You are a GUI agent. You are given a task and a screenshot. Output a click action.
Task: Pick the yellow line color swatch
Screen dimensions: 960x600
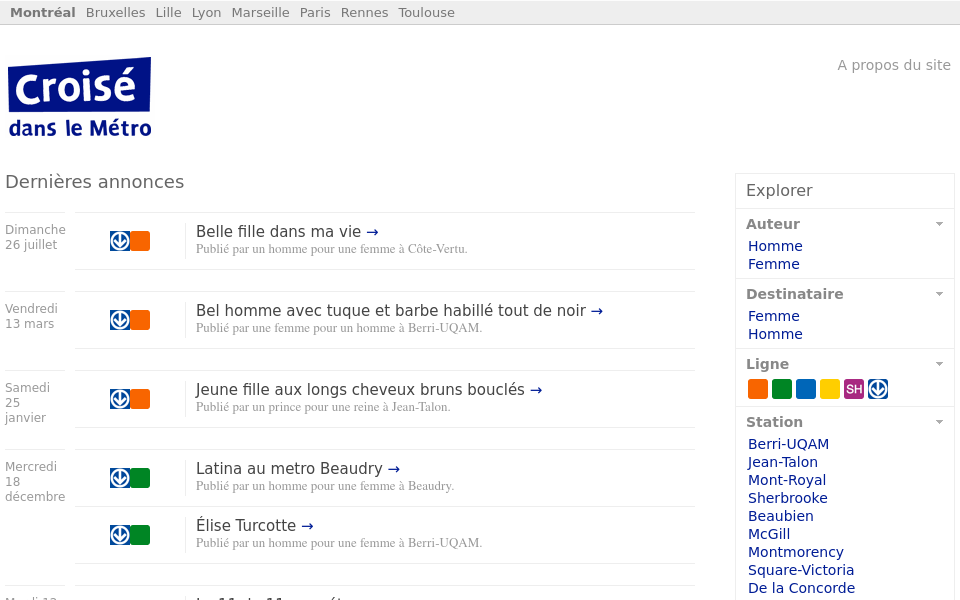click(x=829, y=389)
